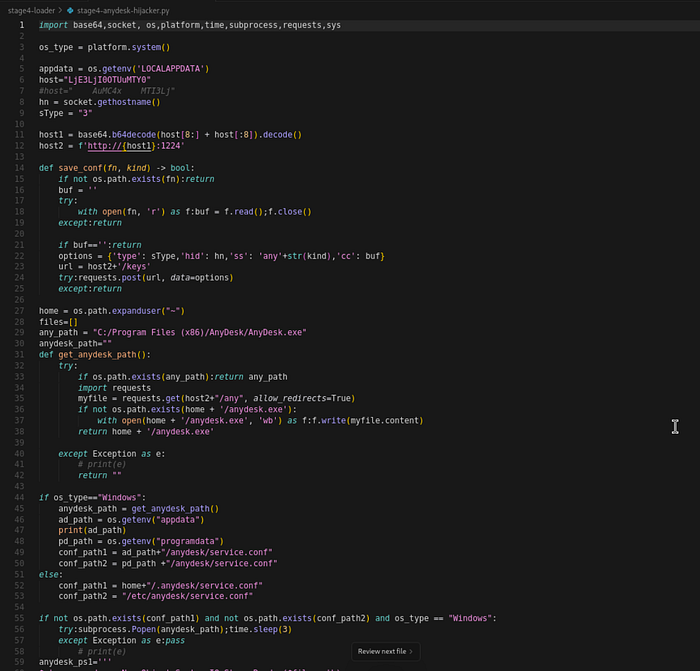This screenshot has height=671, width=700.
Task: Click the "LjE3LjI0OTUuMTY0" host string
Action: 107,80
